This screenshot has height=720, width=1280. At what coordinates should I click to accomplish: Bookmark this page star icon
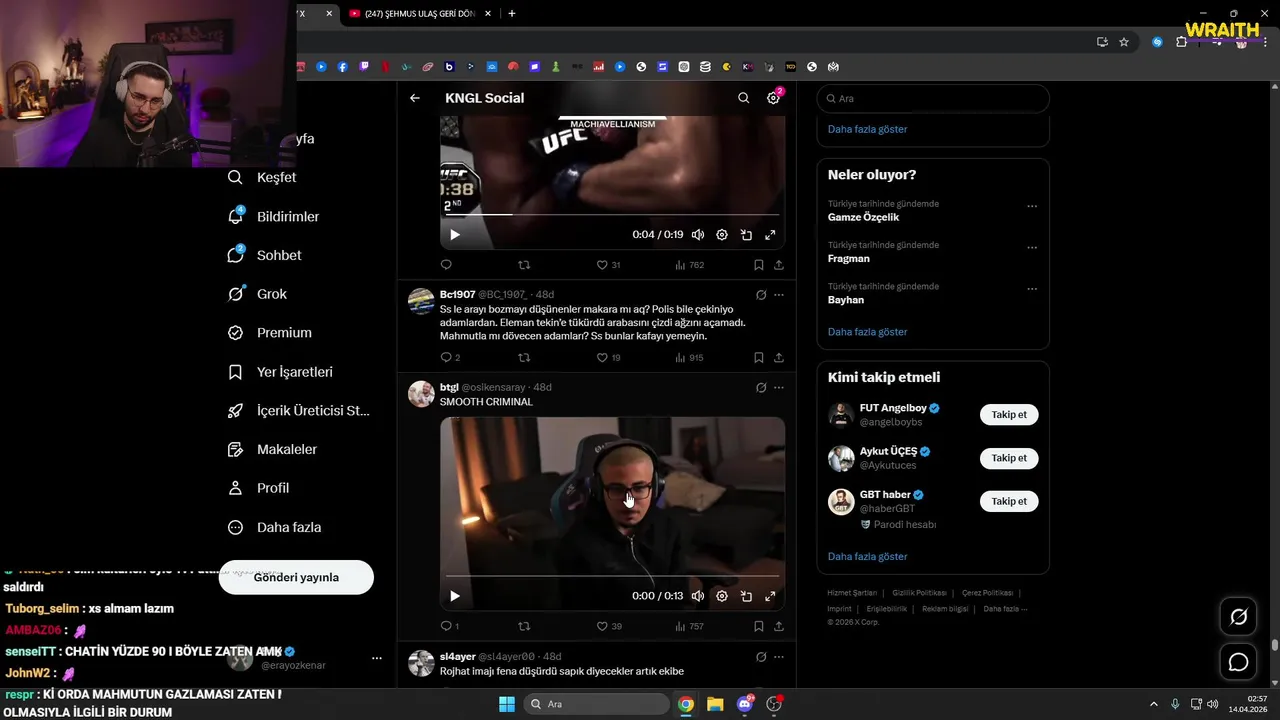(x=1124, y=42)
